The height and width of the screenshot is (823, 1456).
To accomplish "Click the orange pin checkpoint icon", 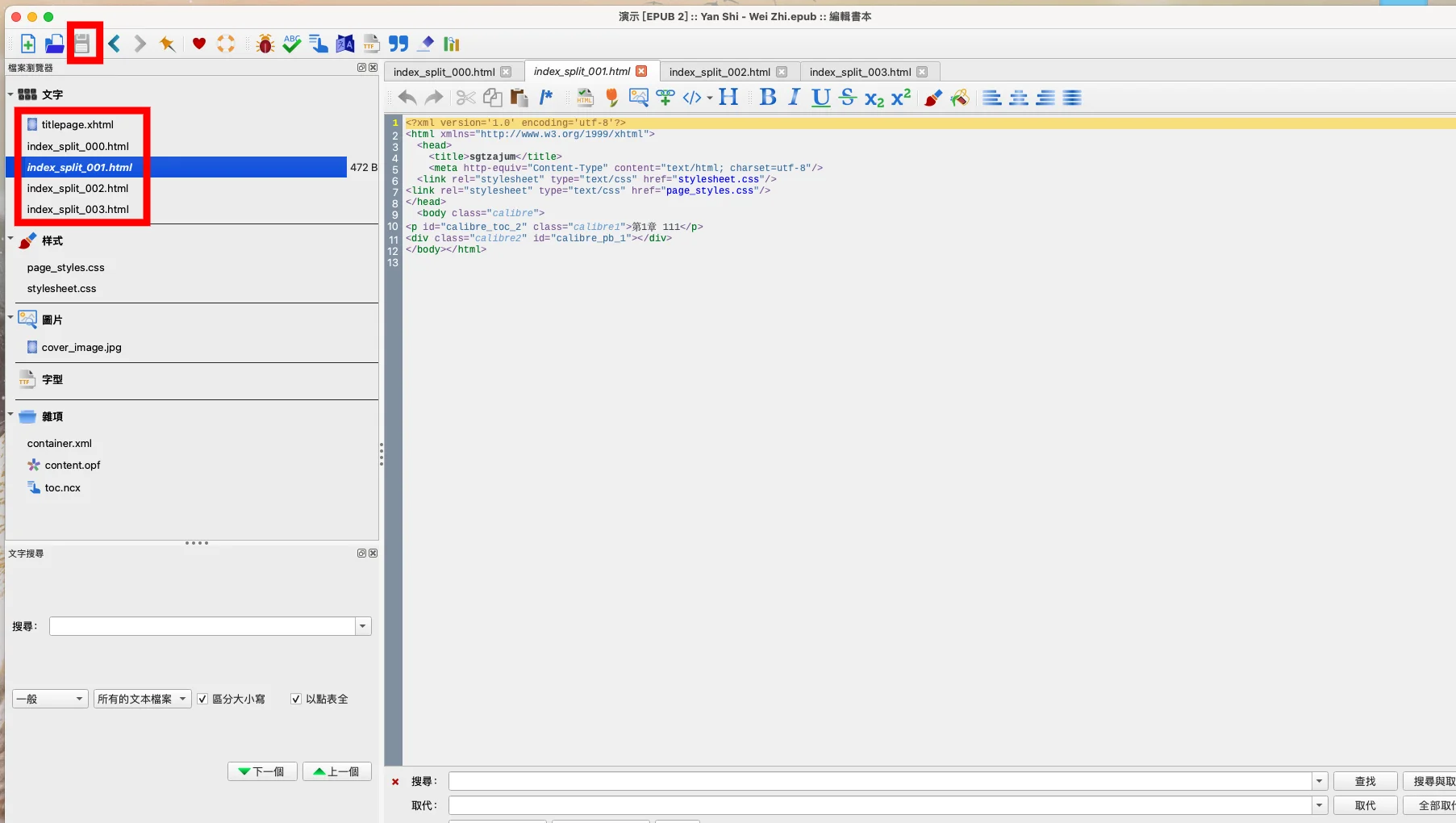I will (x=167, y=44).
